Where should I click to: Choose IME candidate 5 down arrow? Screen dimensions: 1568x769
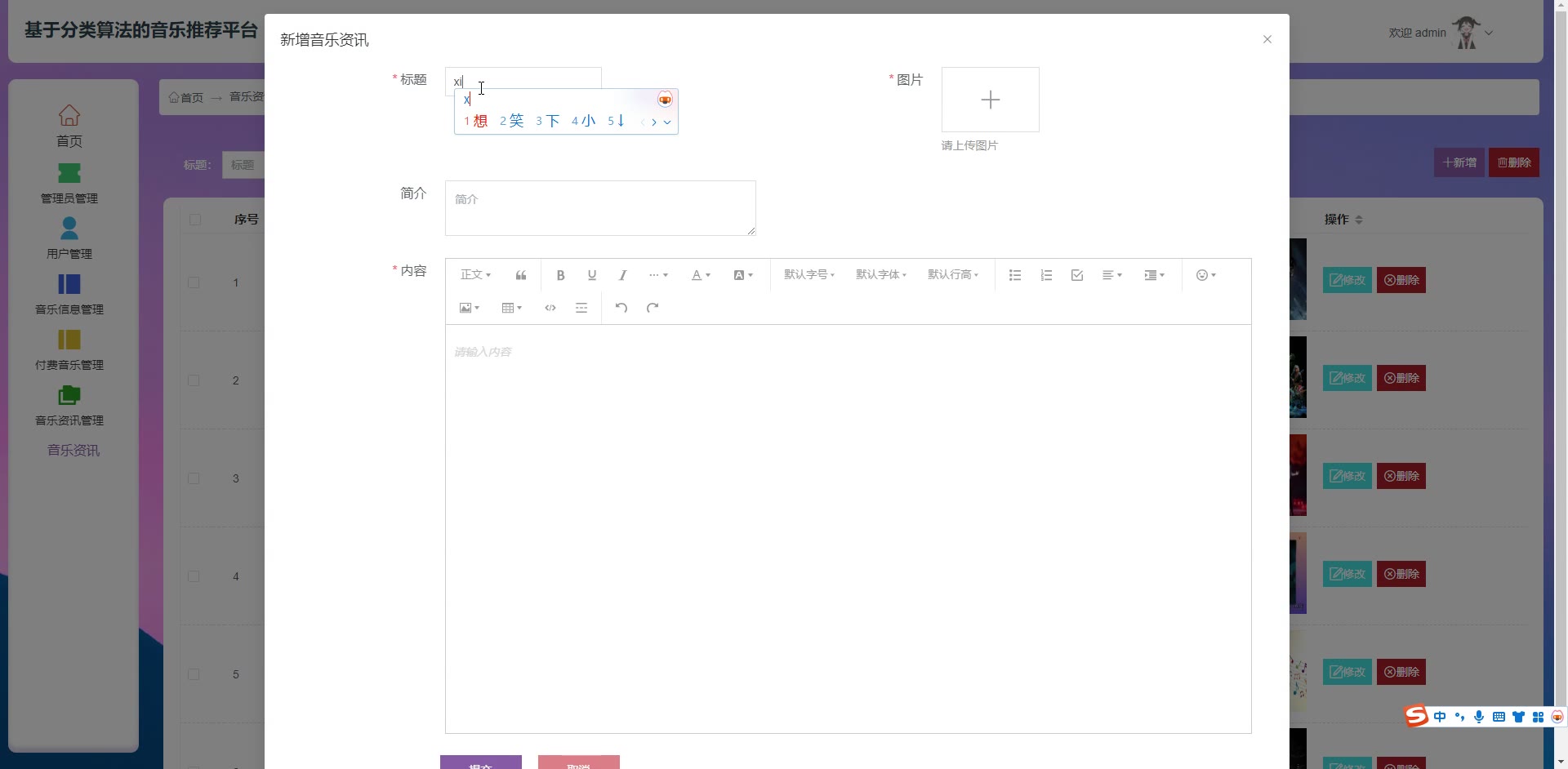(617, 121)
